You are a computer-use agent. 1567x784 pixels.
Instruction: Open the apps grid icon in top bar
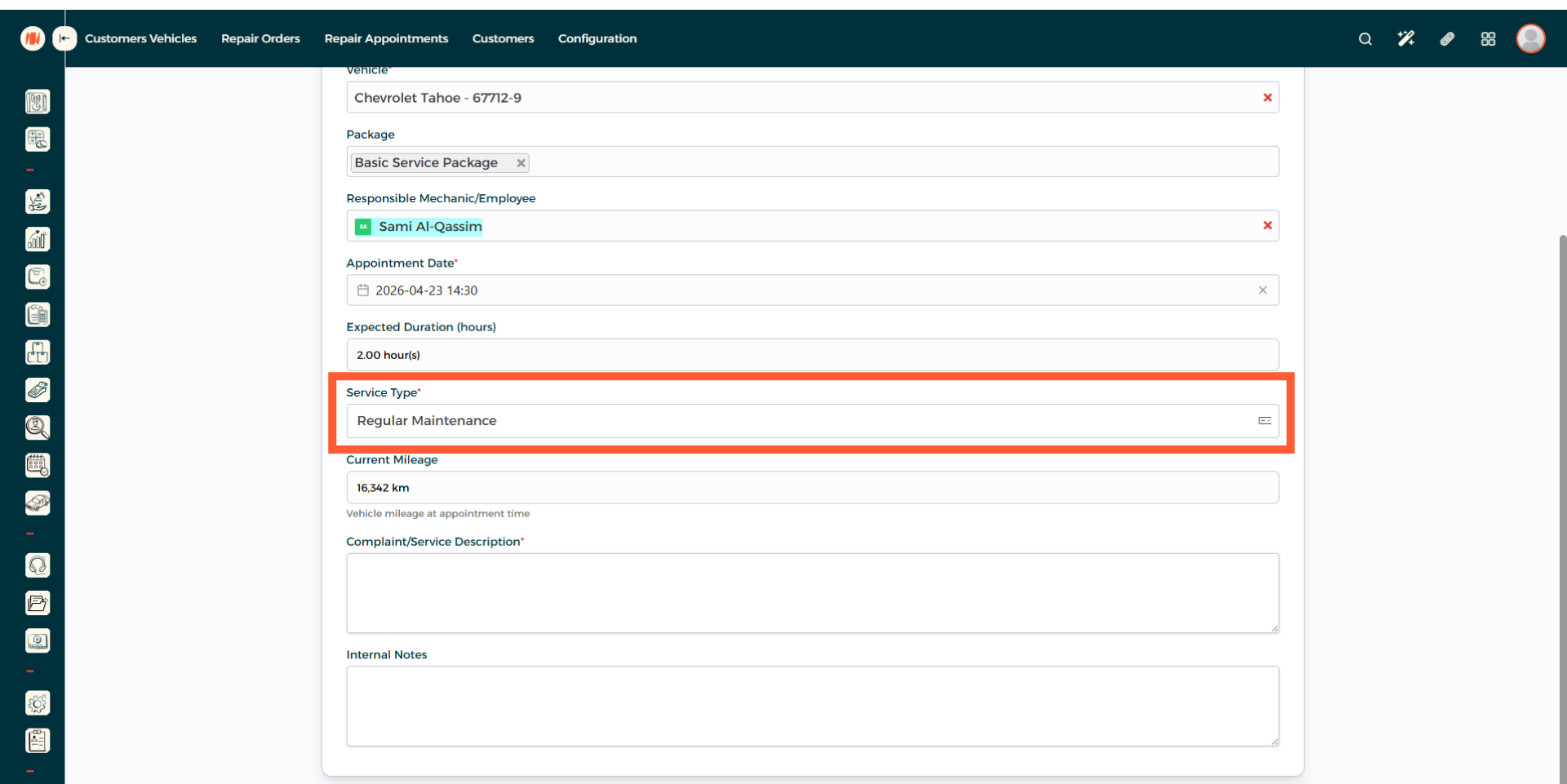1488,38
